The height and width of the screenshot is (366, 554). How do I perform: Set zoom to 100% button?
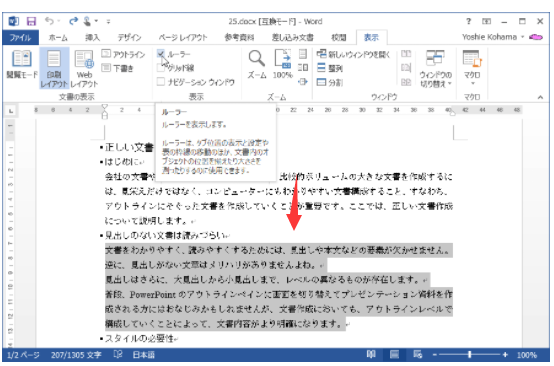(283, 64)
